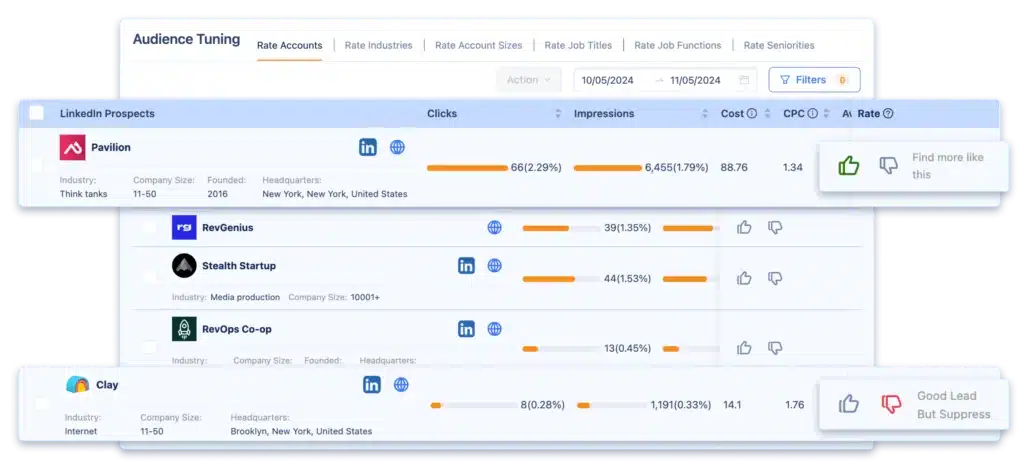Image resolution: width=1024 pixels, height=473 pixels.
Task: Select the RevGenius row checkbox
Action: coord(149,228)
